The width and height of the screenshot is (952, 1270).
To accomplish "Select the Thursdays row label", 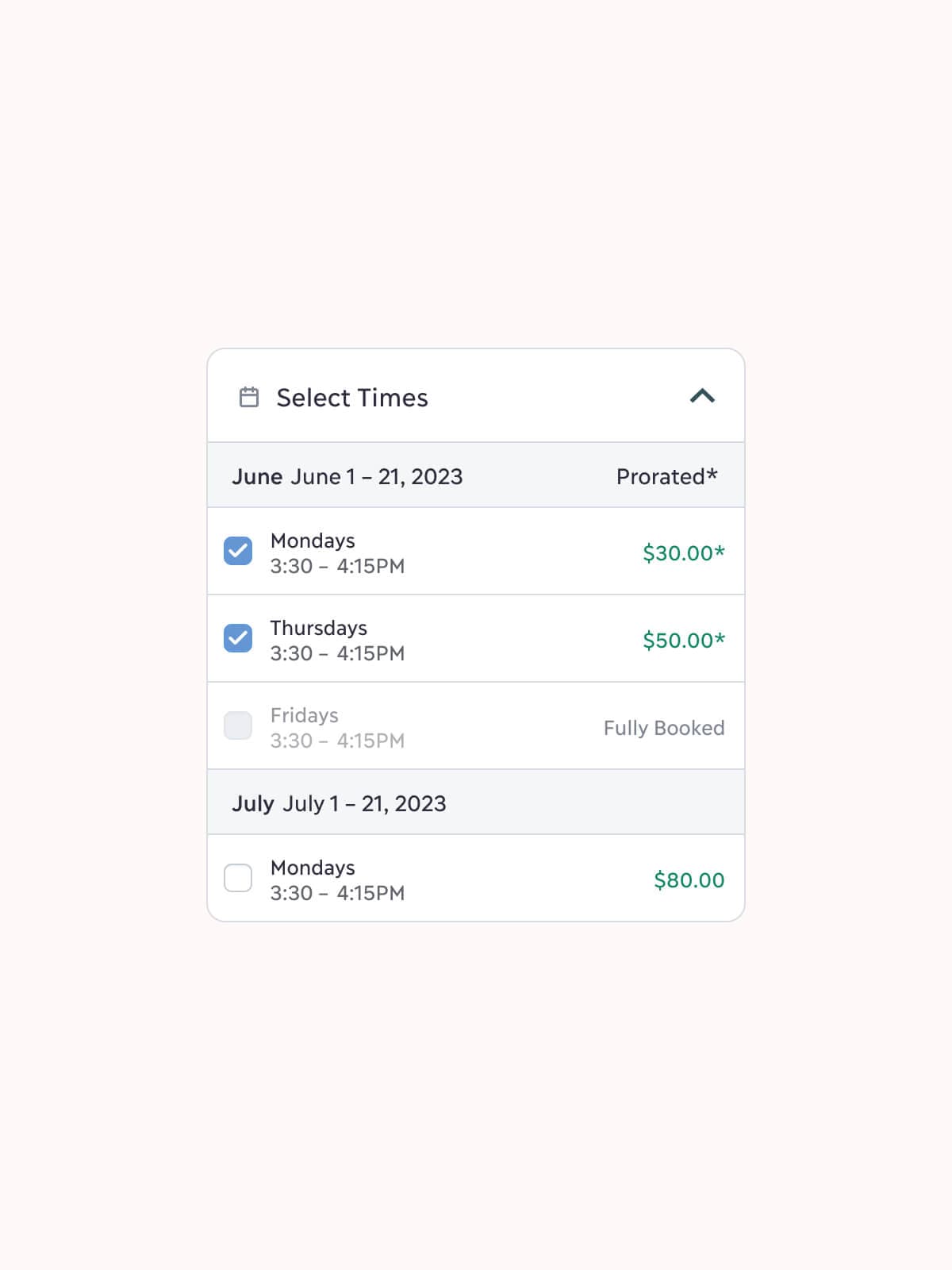I will 318,628.
